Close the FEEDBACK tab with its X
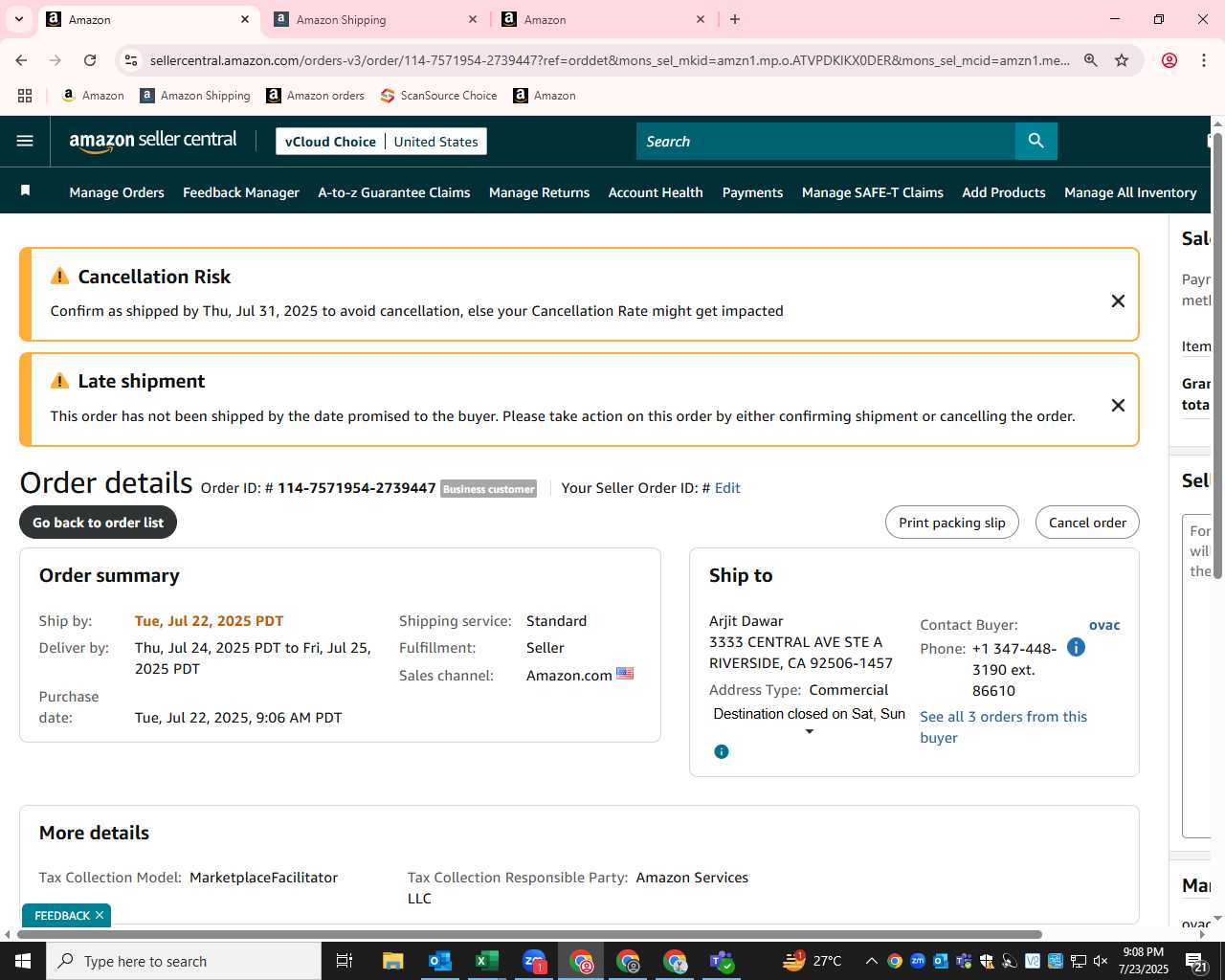Image resolution: width=1225 pixels, height=980 pixels. click(x=100, y=916)
